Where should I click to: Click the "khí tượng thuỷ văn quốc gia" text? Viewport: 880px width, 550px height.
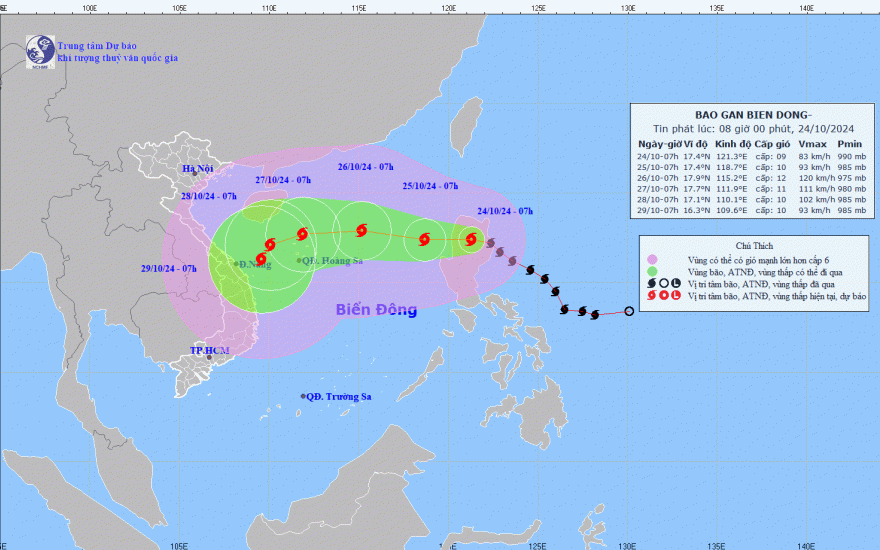[x=117, y=58]
